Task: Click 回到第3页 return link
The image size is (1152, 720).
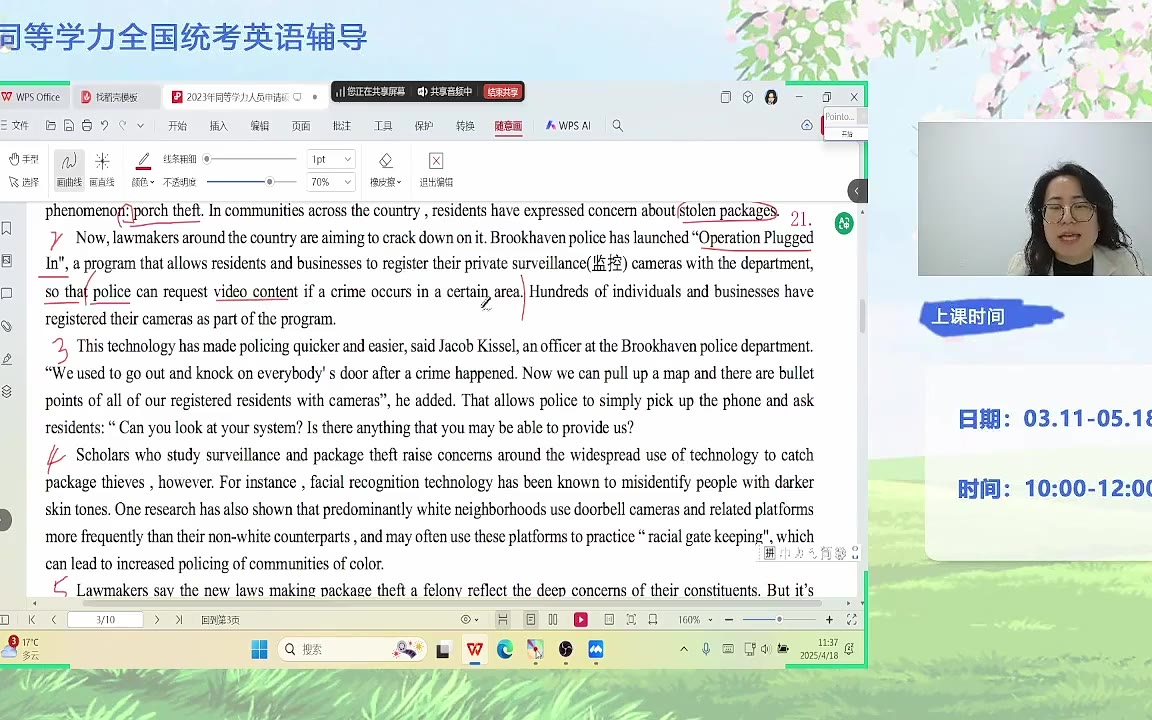Action: (220, 620)
